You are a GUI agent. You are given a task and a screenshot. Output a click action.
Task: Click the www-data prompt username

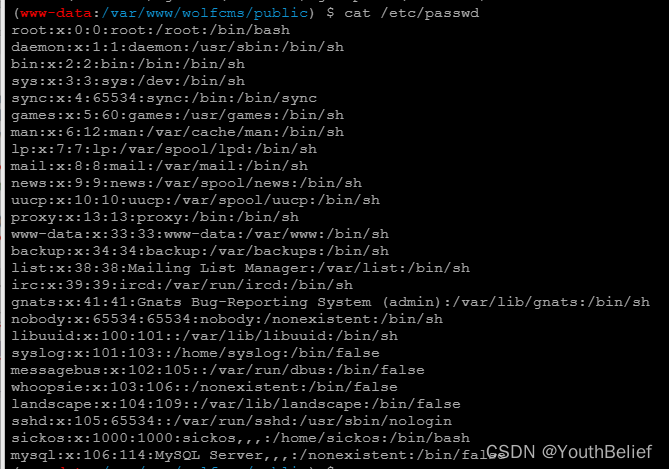(x=56, y=13)
